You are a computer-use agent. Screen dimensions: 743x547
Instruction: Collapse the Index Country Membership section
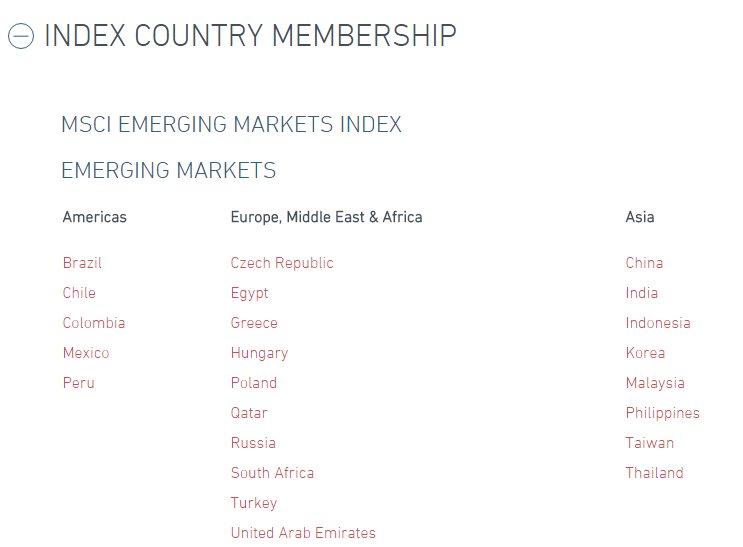point(21,37)
